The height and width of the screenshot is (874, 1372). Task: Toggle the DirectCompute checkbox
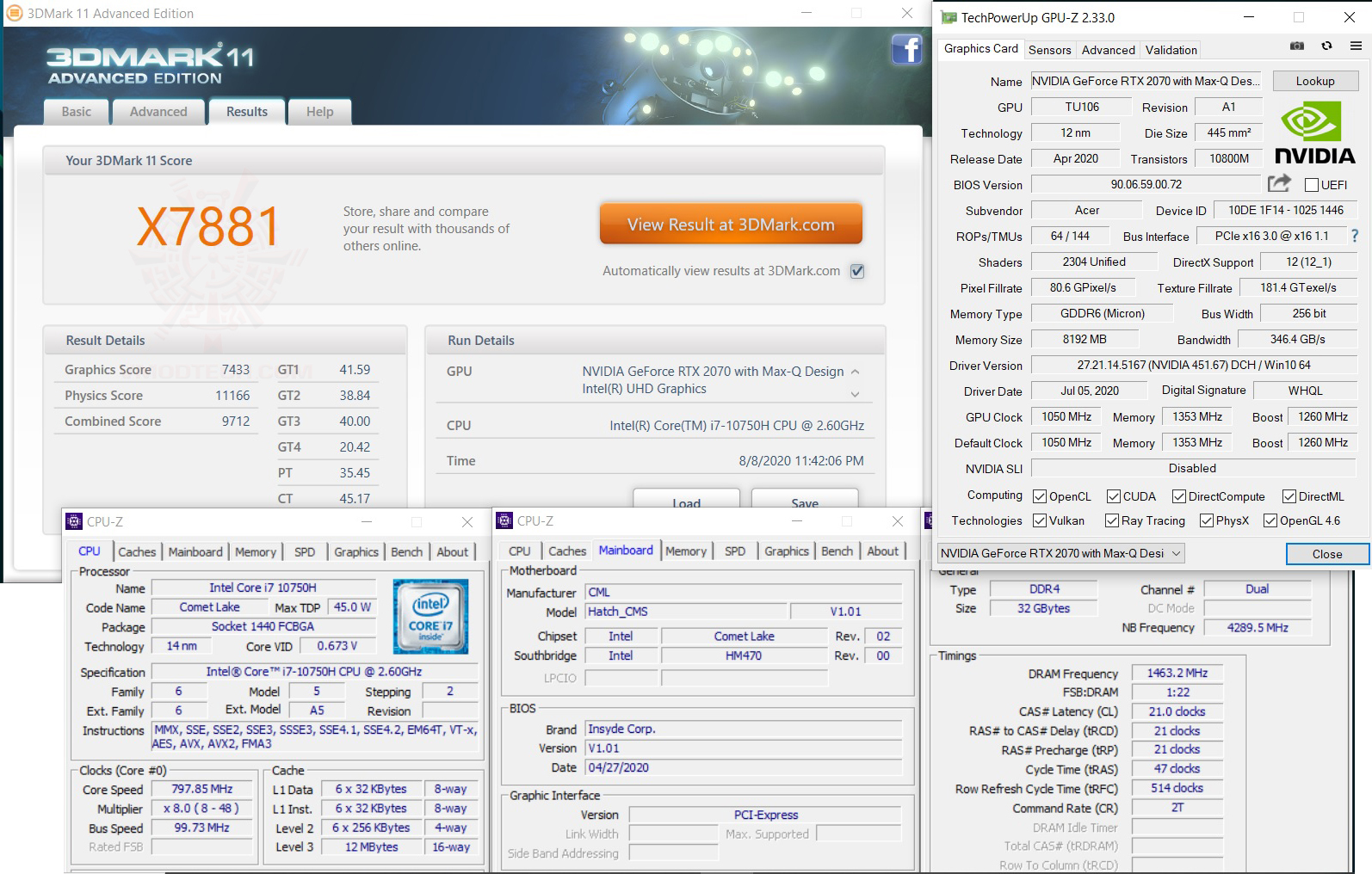(x=1178, y=496)
